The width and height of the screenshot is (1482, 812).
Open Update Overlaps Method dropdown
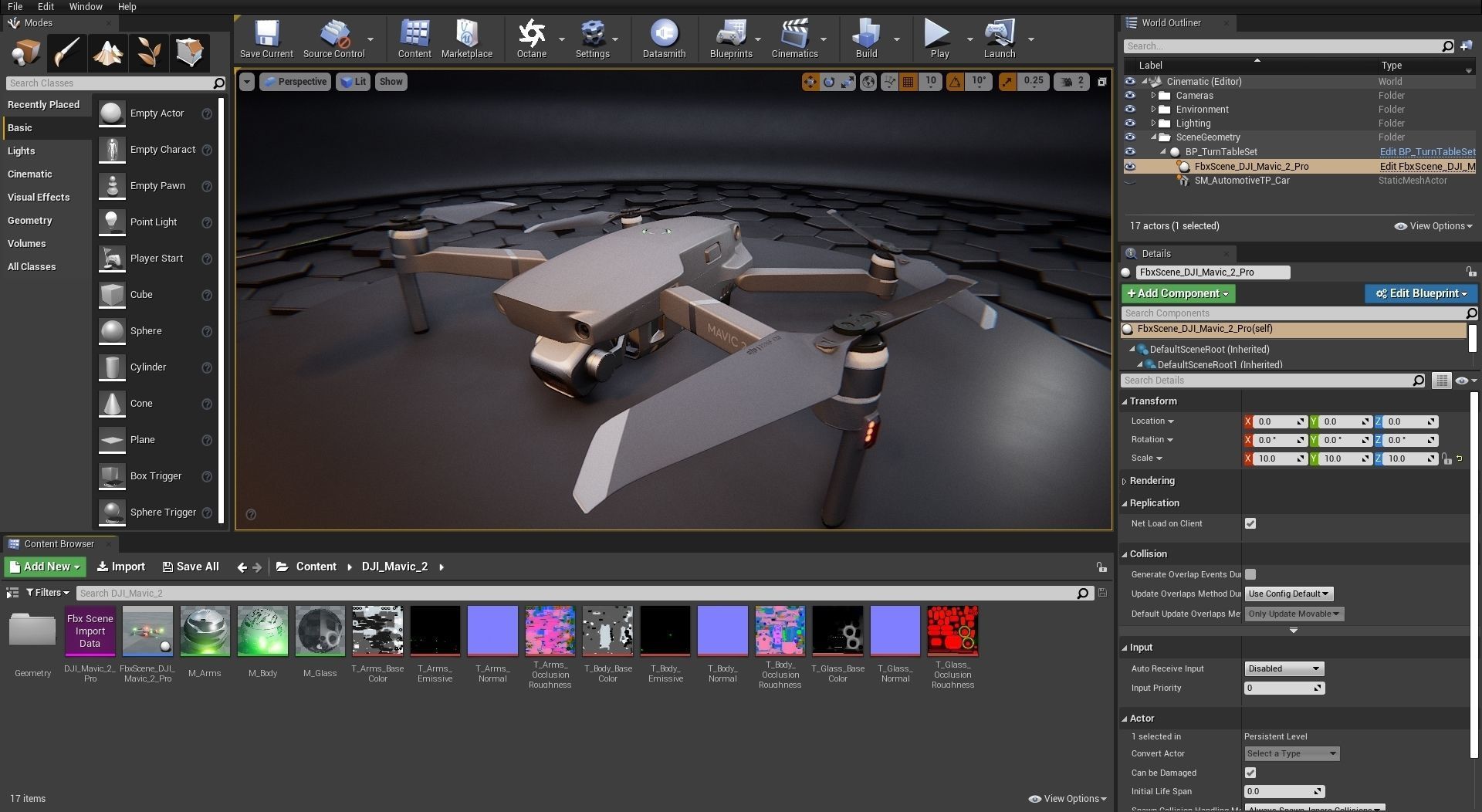tap(1288, 594)
